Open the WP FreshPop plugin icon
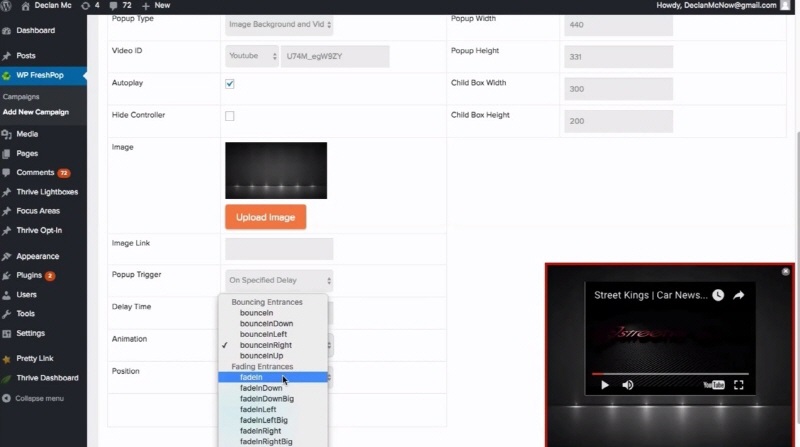The width and height of the screenshot is (800, 447). click(7, 76)
